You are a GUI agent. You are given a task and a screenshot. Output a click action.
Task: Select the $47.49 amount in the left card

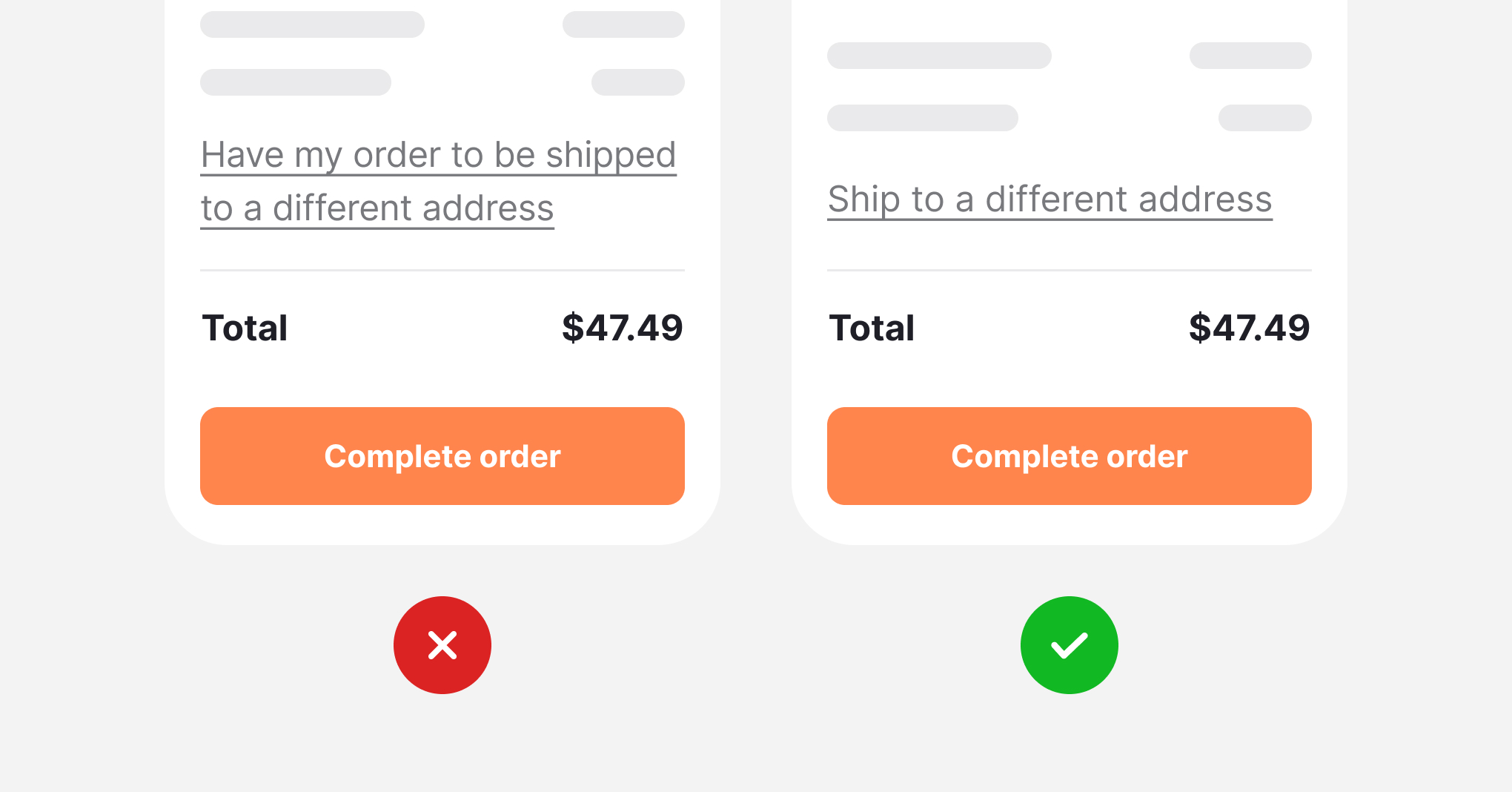pos(622,328)
